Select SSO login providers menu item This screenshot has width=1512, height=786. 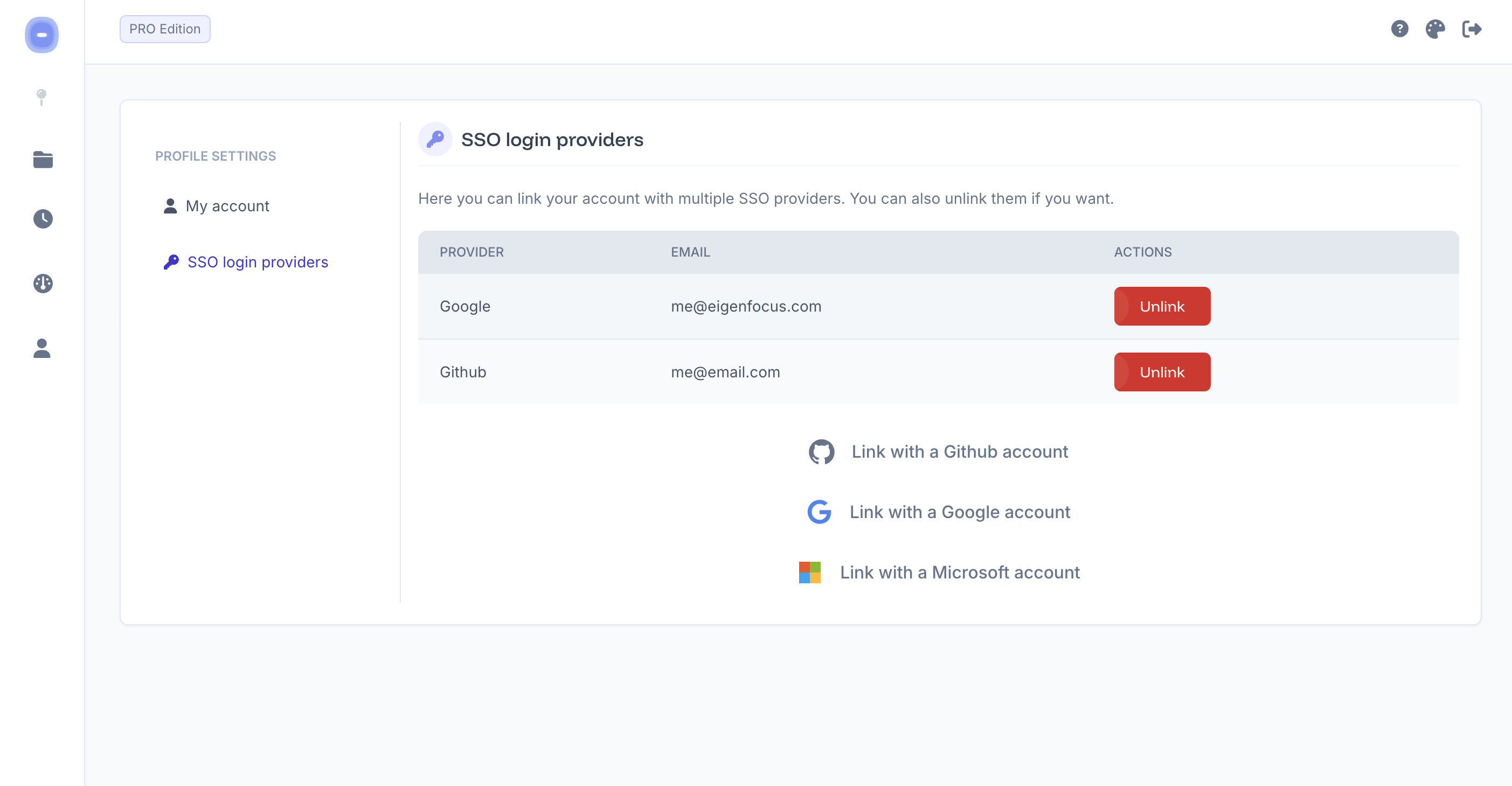coord(257,262)
